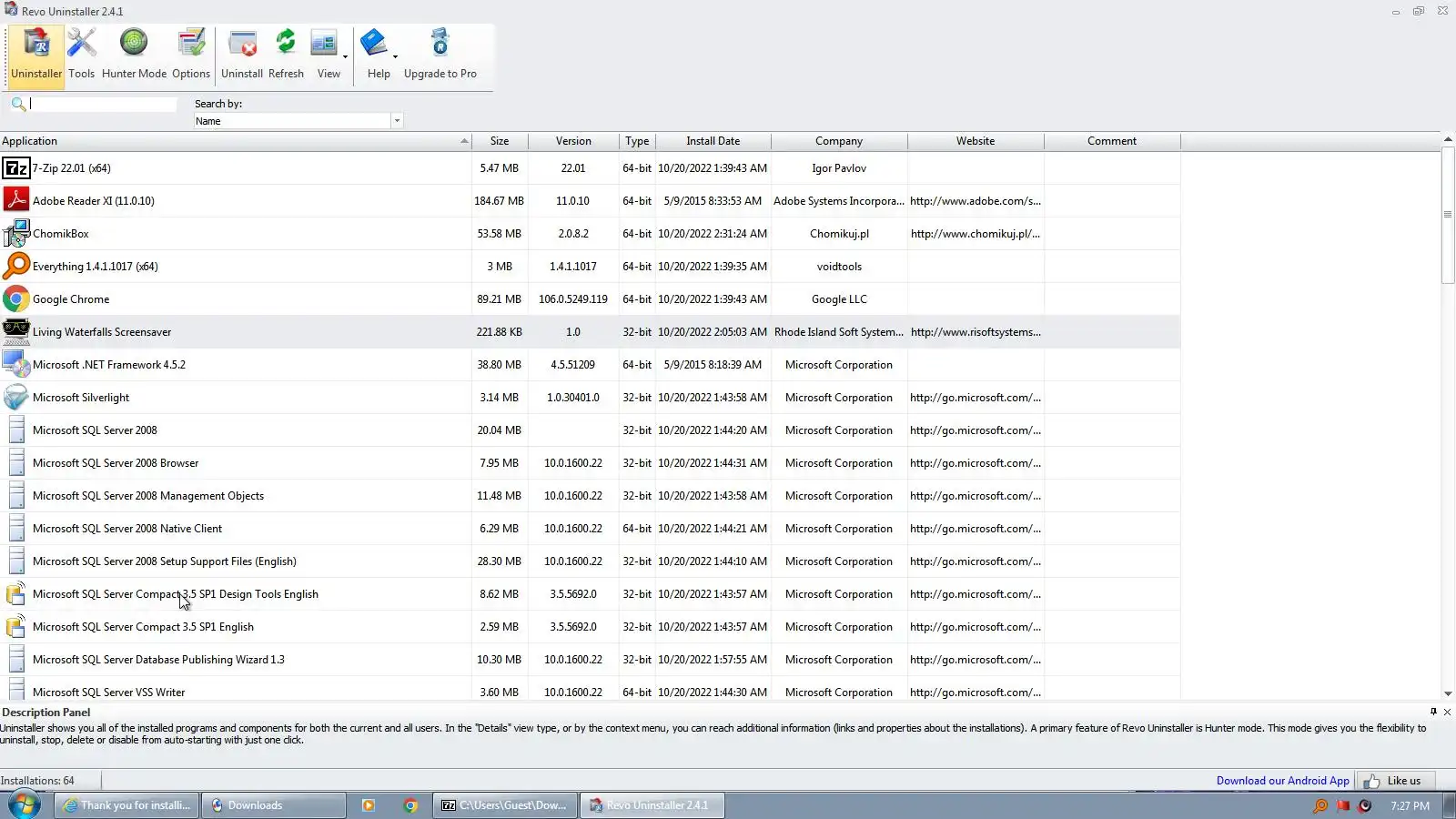This screenshot has height=819, width=1456.
Task: Sort list by Website column
Action: point(976,141)
